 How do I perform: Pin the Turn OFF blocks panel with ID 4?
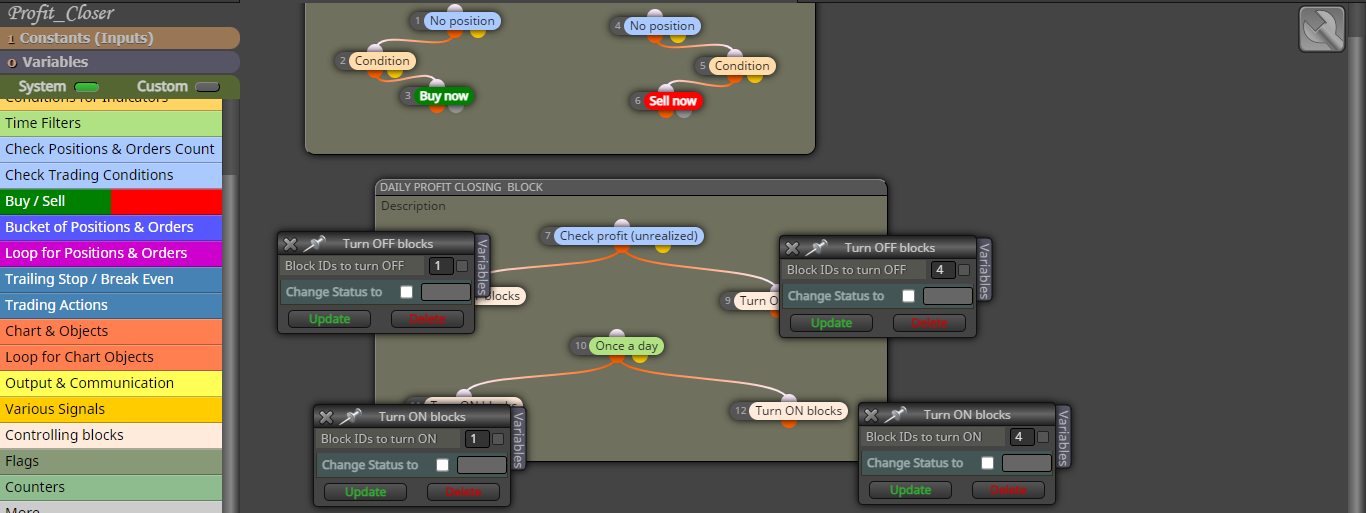click(x=818, y=248)
